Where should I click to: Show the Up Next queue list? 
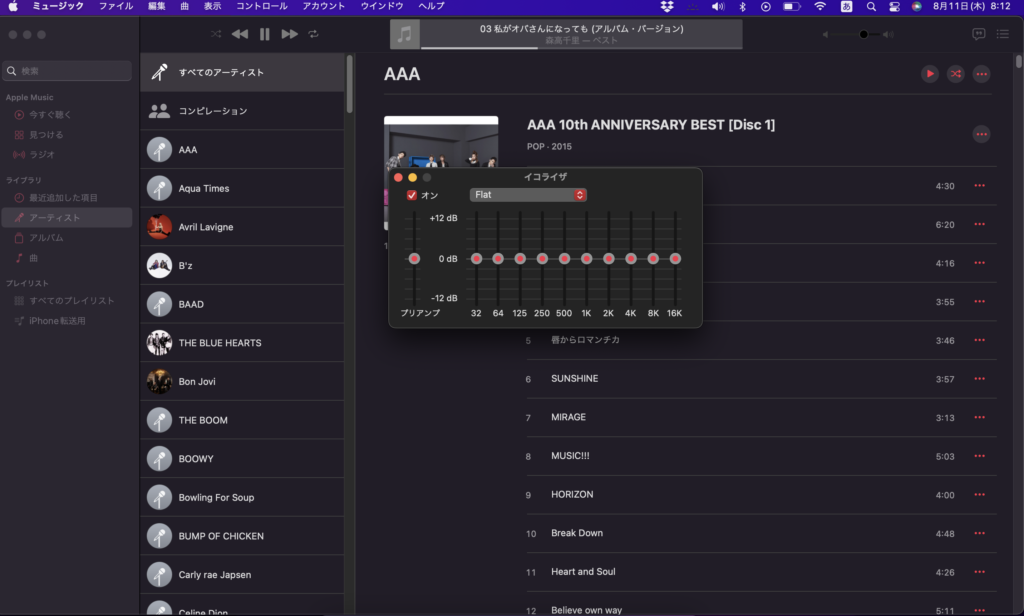[x=1003, y=34]
